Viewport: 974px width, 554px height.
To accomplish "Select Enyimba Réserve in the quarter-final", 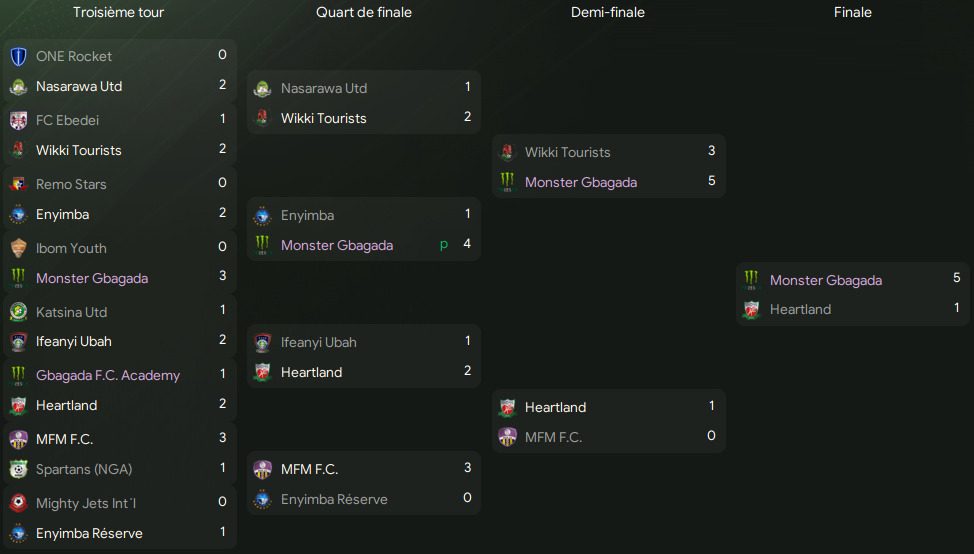I will pos(334,499).
